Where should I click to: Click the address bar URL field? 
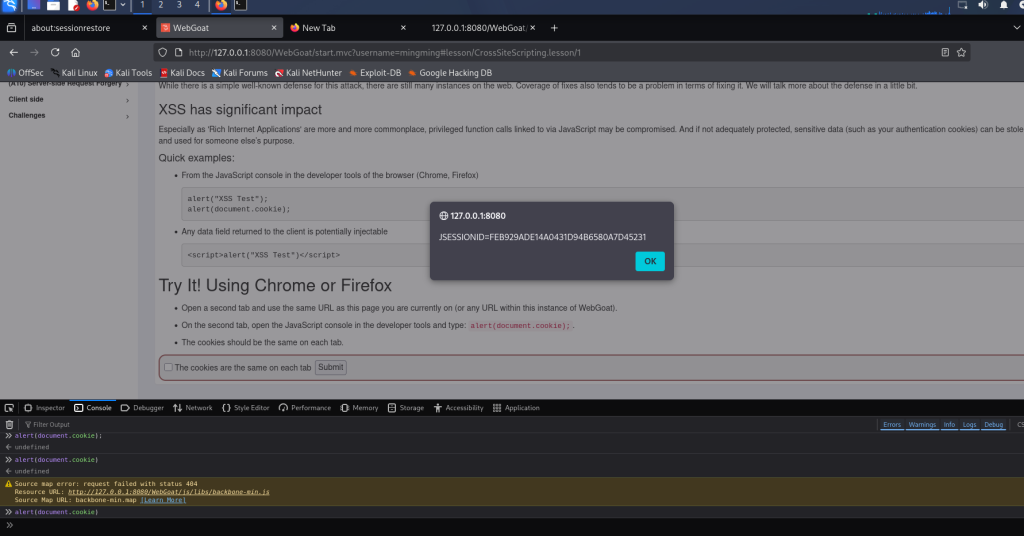coord(560,52)
